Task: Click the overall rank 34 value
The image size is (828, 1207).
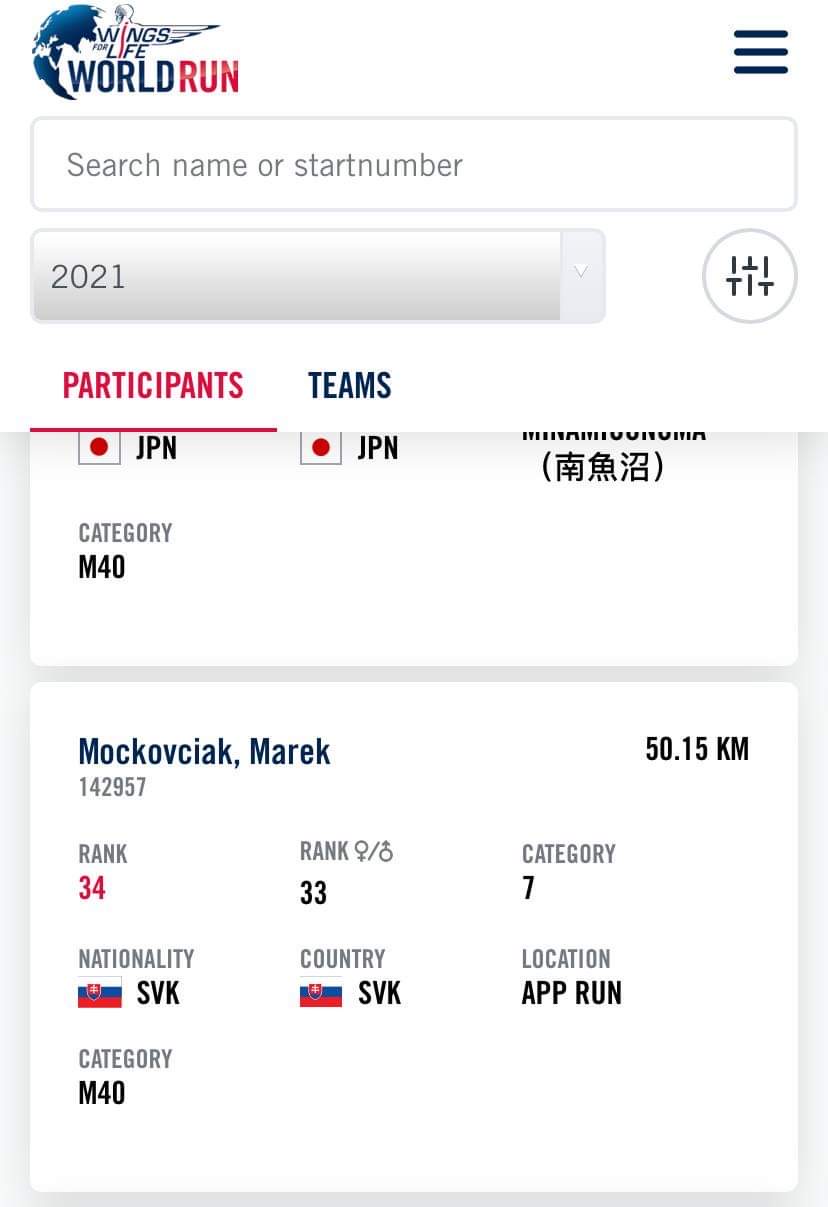Action: tap(92, 888)
